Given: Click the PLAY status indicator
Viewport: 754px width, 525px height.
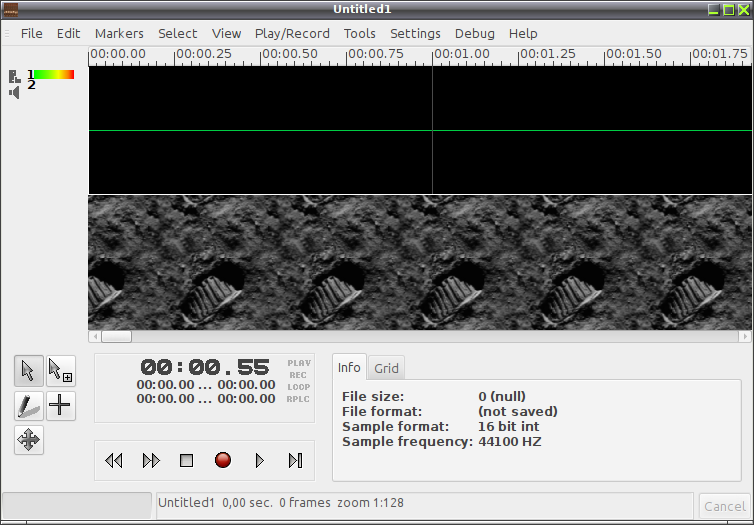Looking at the screenshot, I should pyautogui.click(x=299, y=363).
